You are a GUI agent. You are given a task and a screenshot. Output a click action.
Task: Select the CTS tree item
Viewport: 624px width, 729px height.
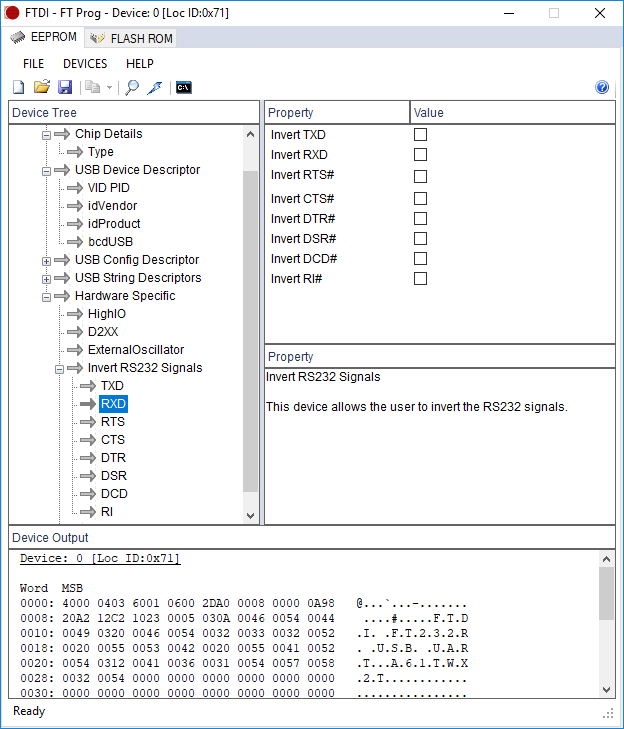(113, 440)
